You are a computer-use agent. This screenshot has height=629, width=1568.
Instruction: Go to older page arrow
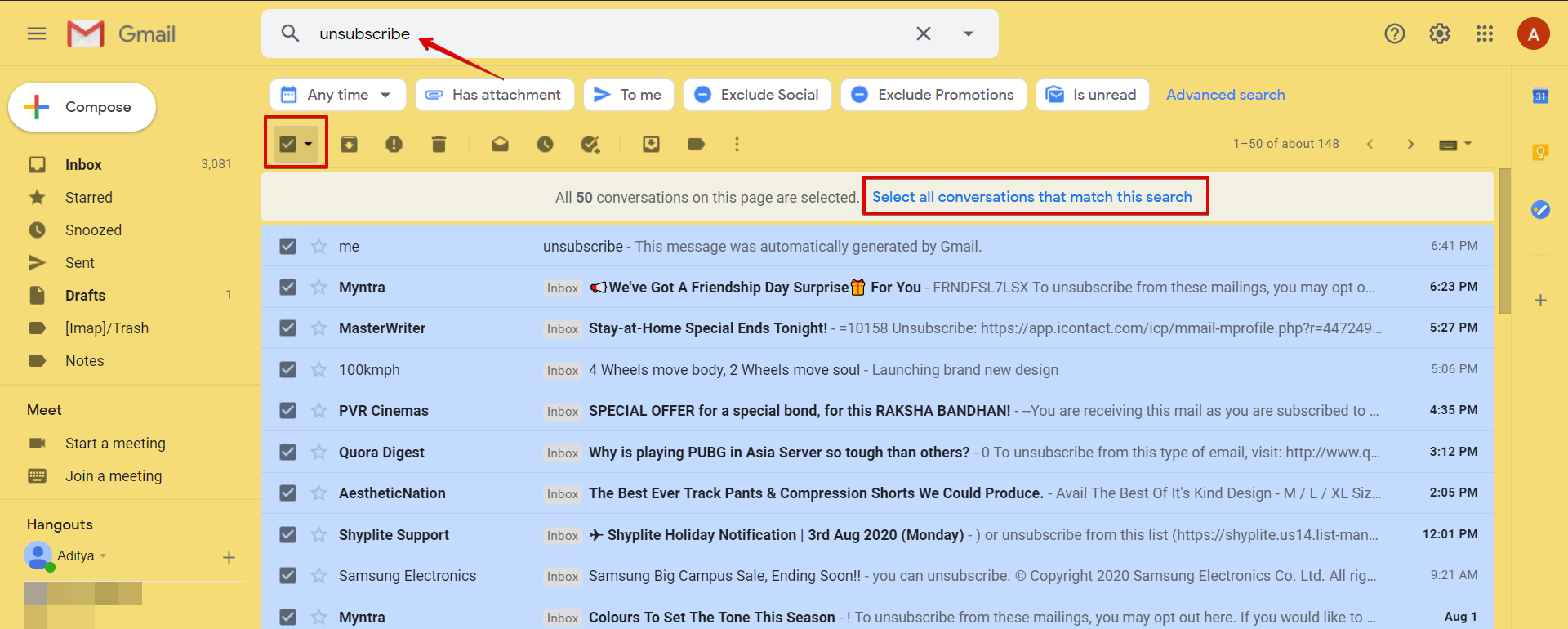pos(1410,145)
